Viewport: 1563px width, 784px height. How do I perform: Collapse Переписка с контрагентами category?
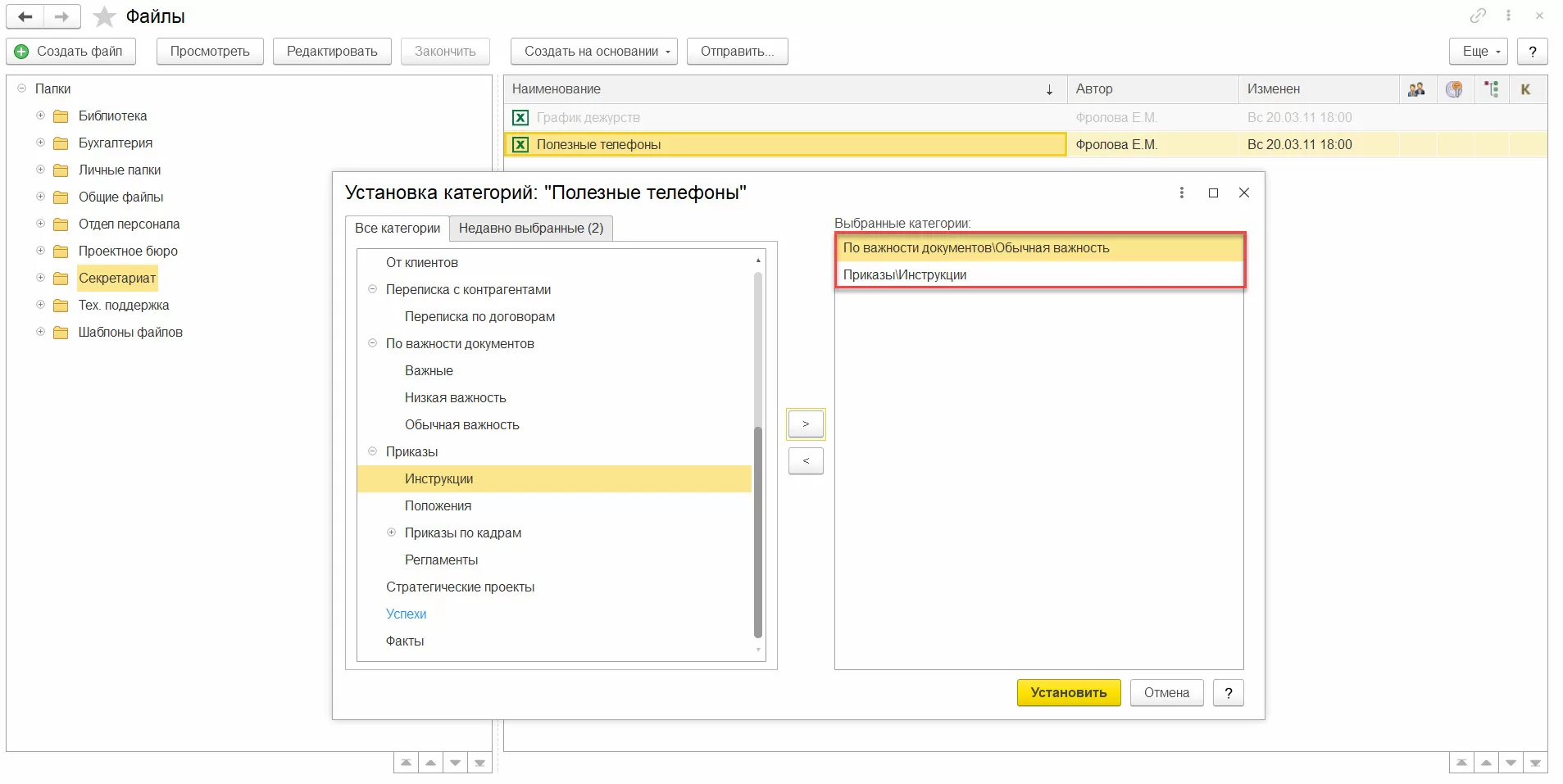(372, 289)
